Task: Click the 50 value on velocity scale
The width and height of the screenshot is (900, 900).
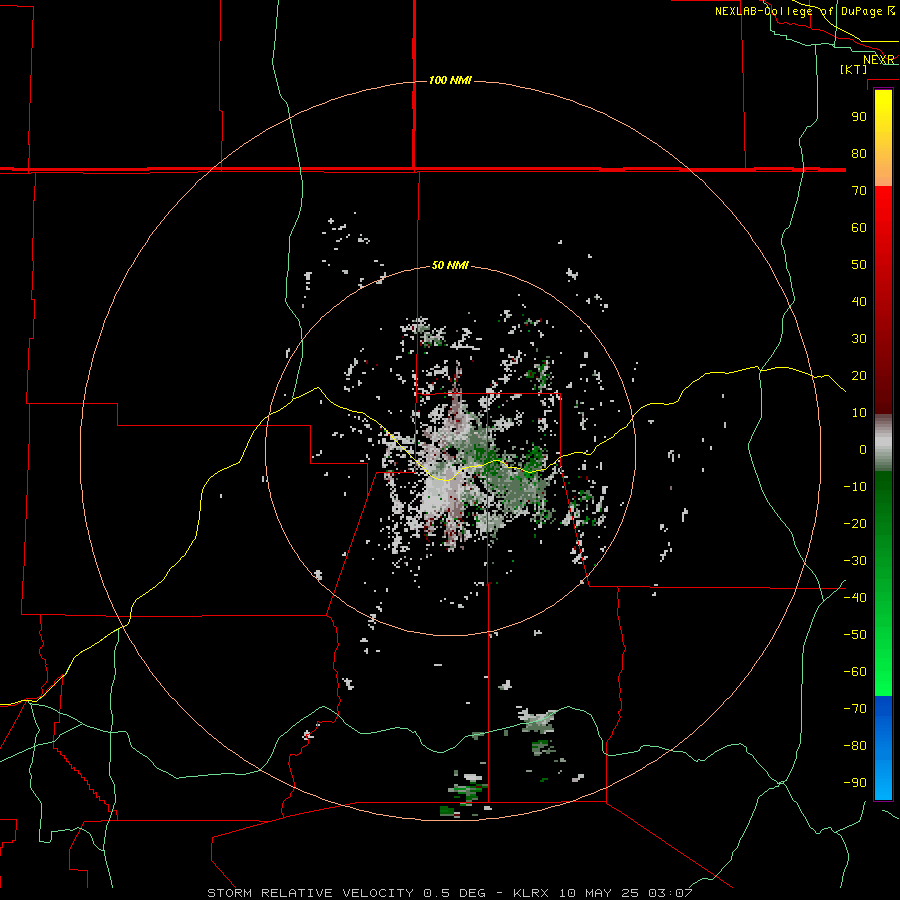Action: 859,265
